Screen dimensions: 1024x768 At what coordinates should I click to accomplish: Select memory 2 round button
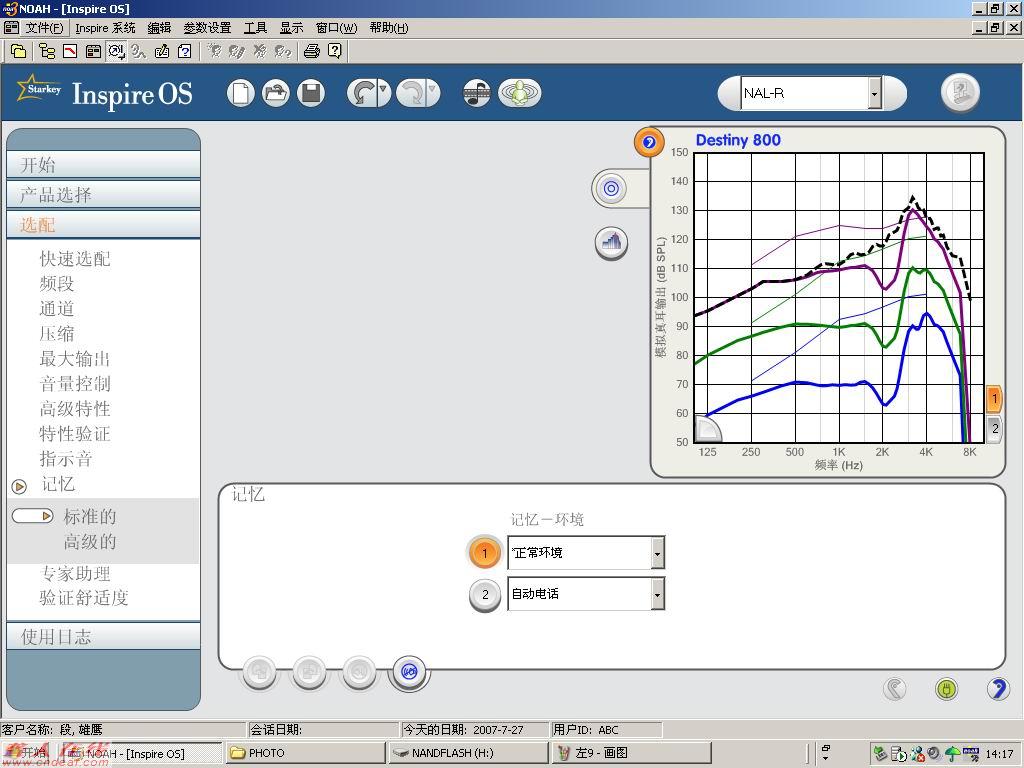[485, 594]
